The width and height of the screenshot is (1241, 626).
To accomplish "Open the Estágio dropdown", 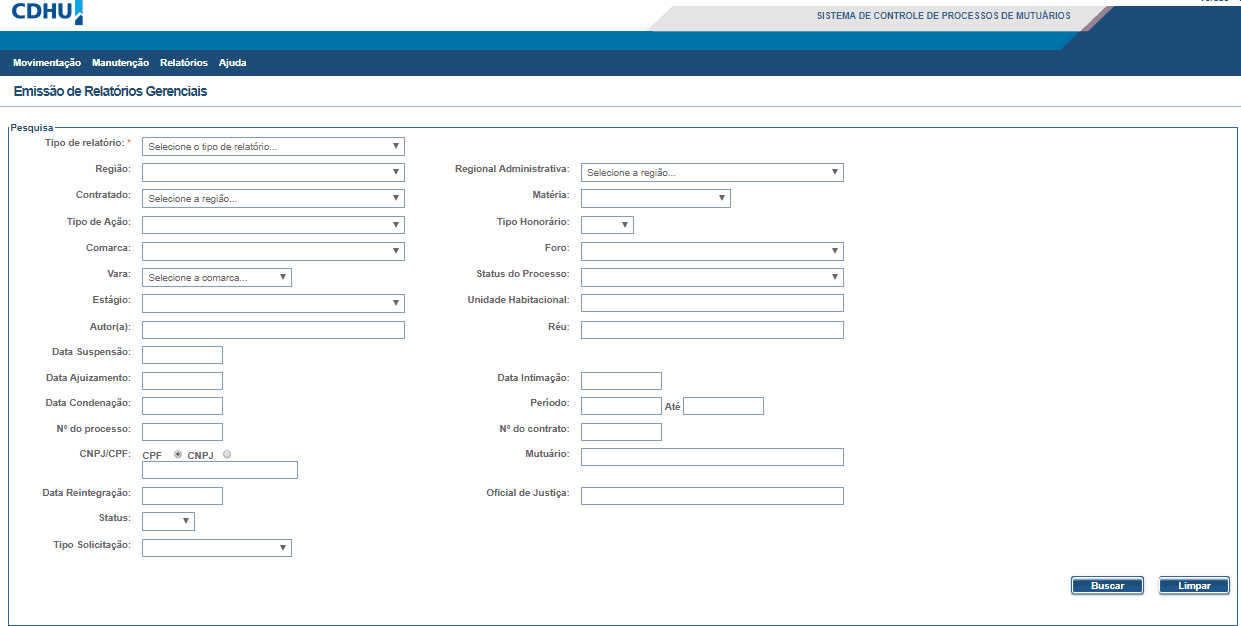I will (x=273, y=303).
